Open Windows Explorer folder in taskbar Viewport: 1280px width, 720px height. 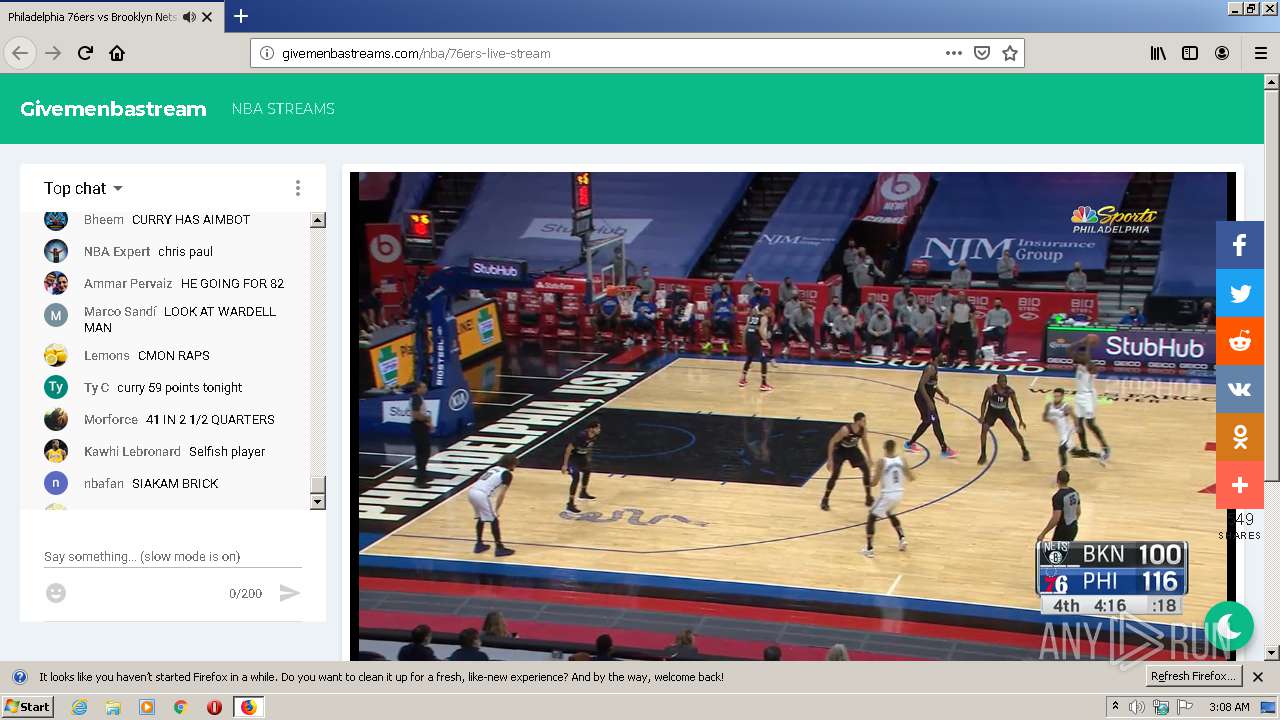click(x=113, y=707)
